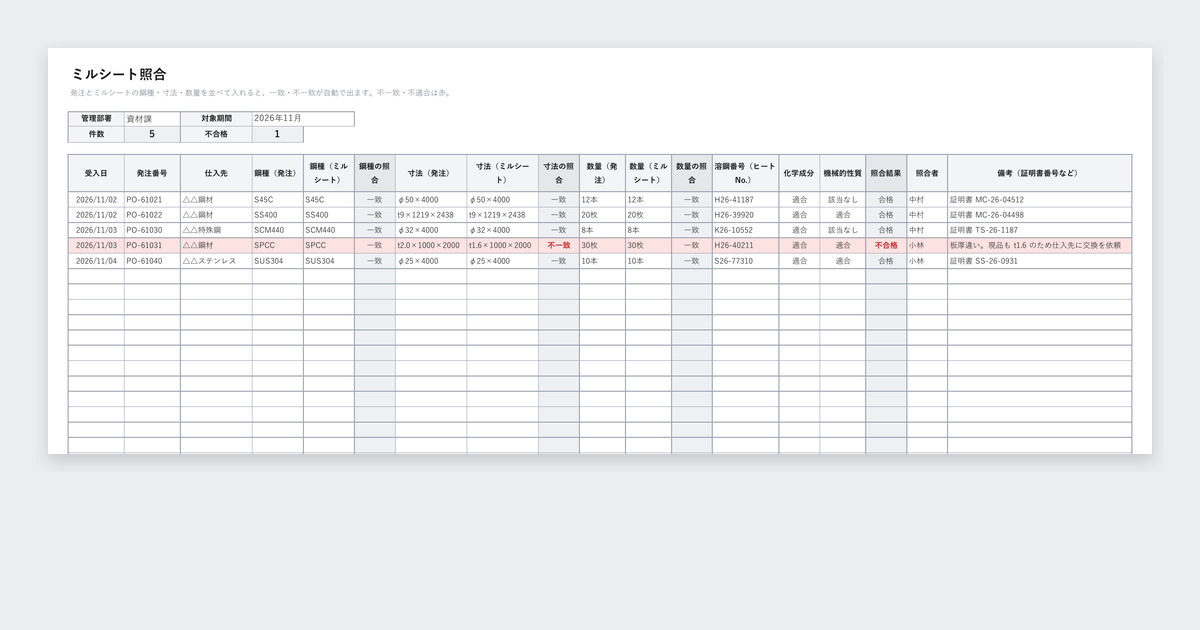Select the 照合結果 column header
The width and height of the screenshot is (1200, 630).
(886, 173)
